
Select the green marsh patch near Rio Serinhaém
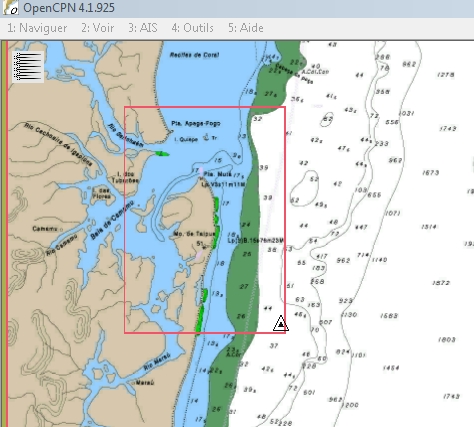coord(162,154)
